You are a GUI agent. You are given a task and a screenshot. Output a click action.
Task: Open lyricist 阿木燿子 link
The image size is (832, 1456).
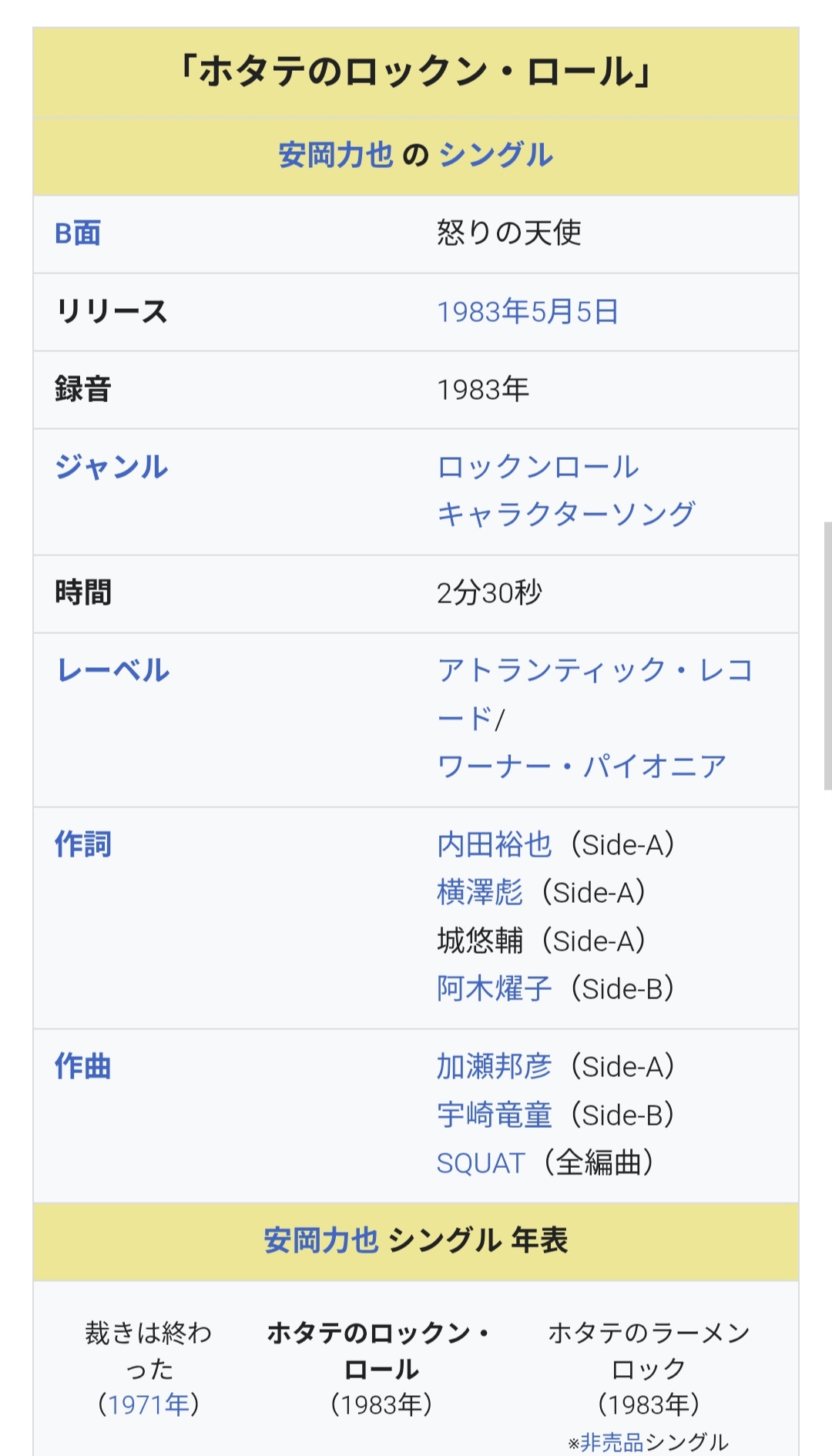(x=495, y=988)
